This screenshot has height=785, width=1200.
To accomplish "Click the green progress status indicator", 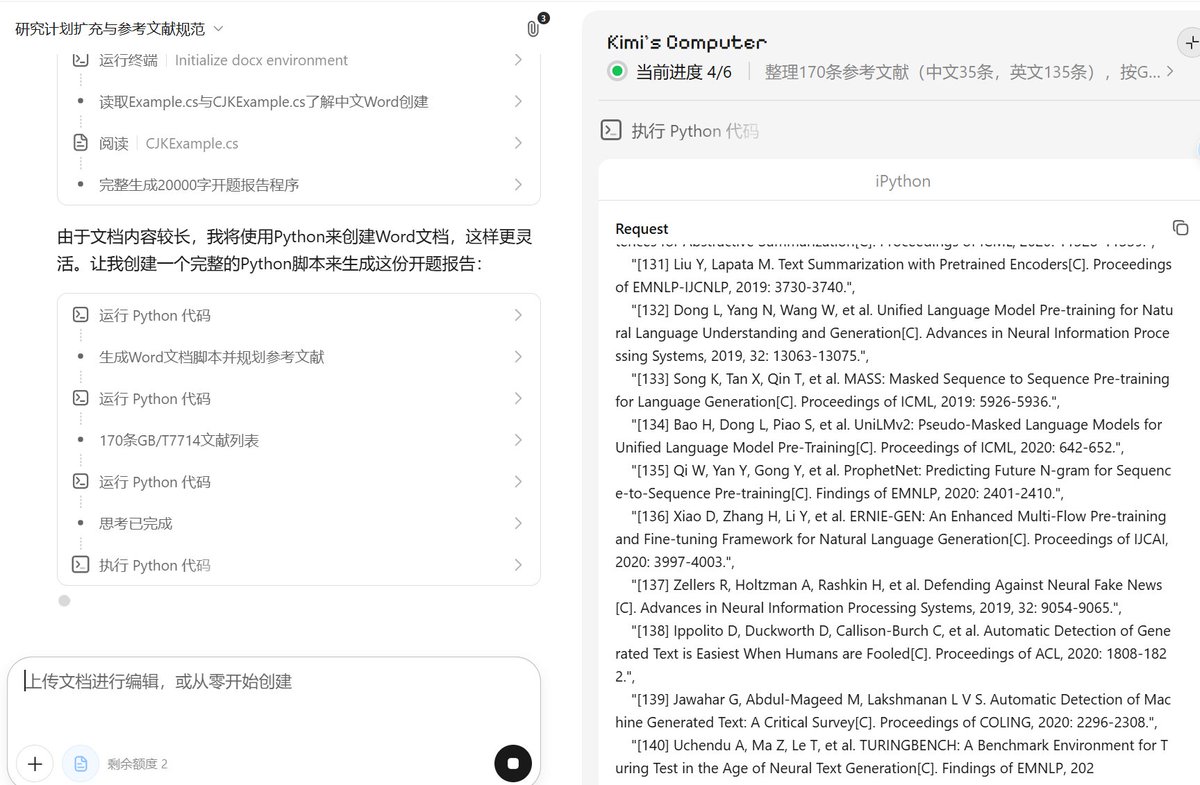I will (x=617, y=71).
